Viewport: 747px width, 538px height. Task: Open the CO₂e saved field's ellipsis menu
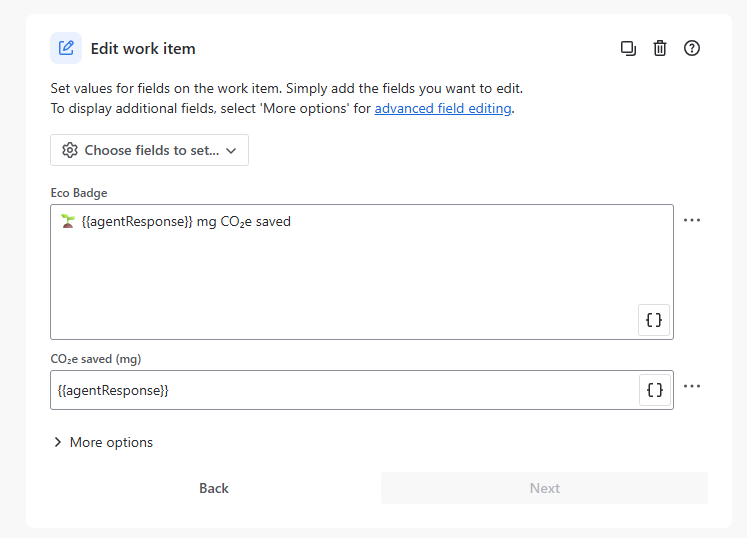692,386
